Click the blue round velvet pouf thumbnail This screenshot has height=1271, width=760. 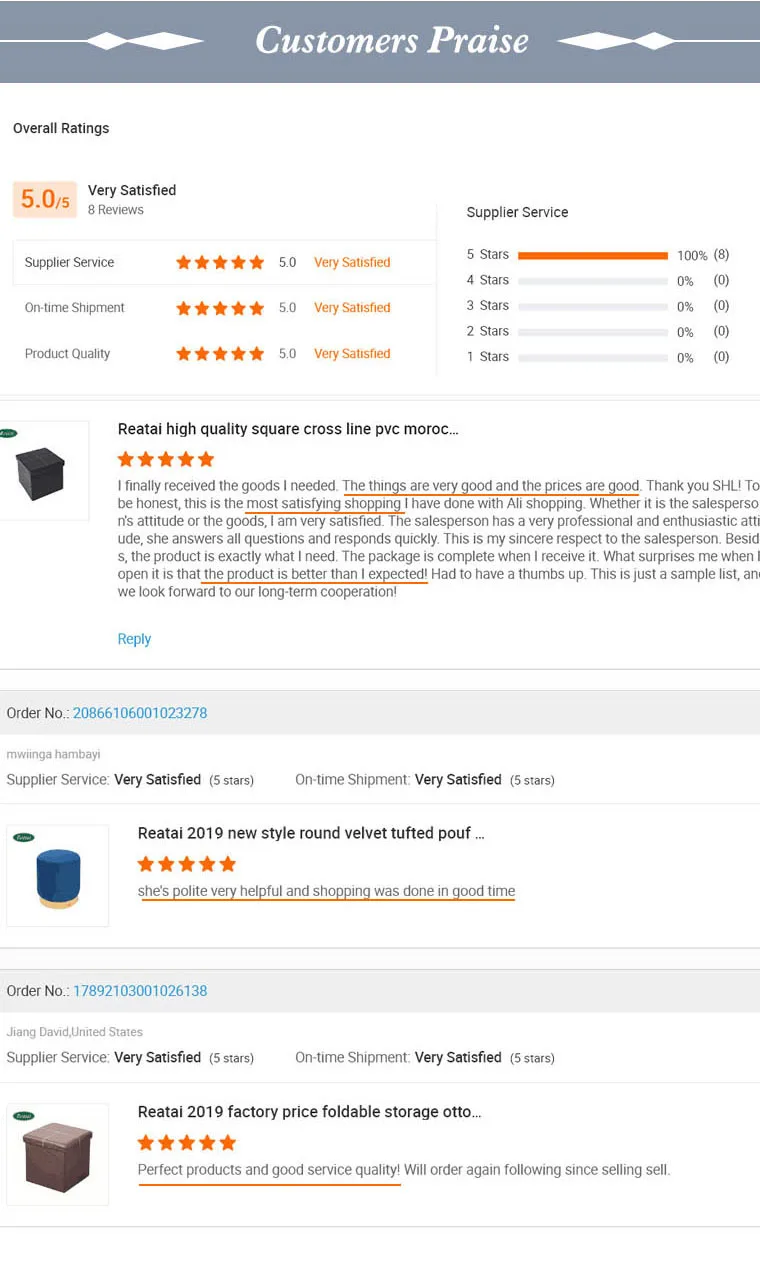coord(58,875)
